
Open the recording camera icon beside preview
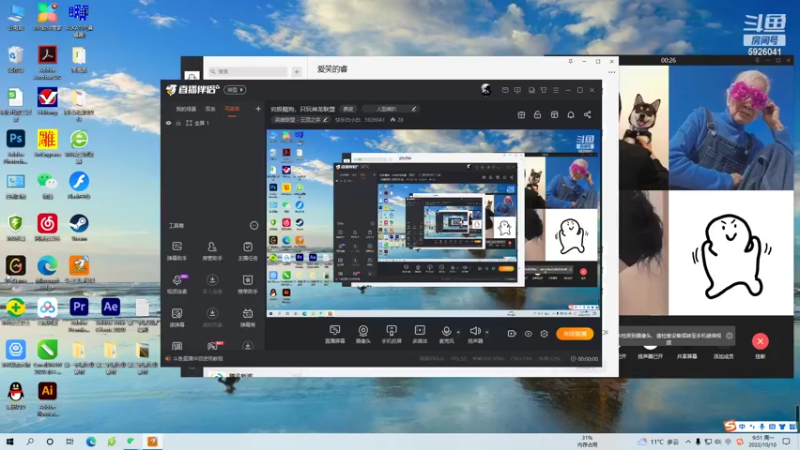tap(512, 334)
